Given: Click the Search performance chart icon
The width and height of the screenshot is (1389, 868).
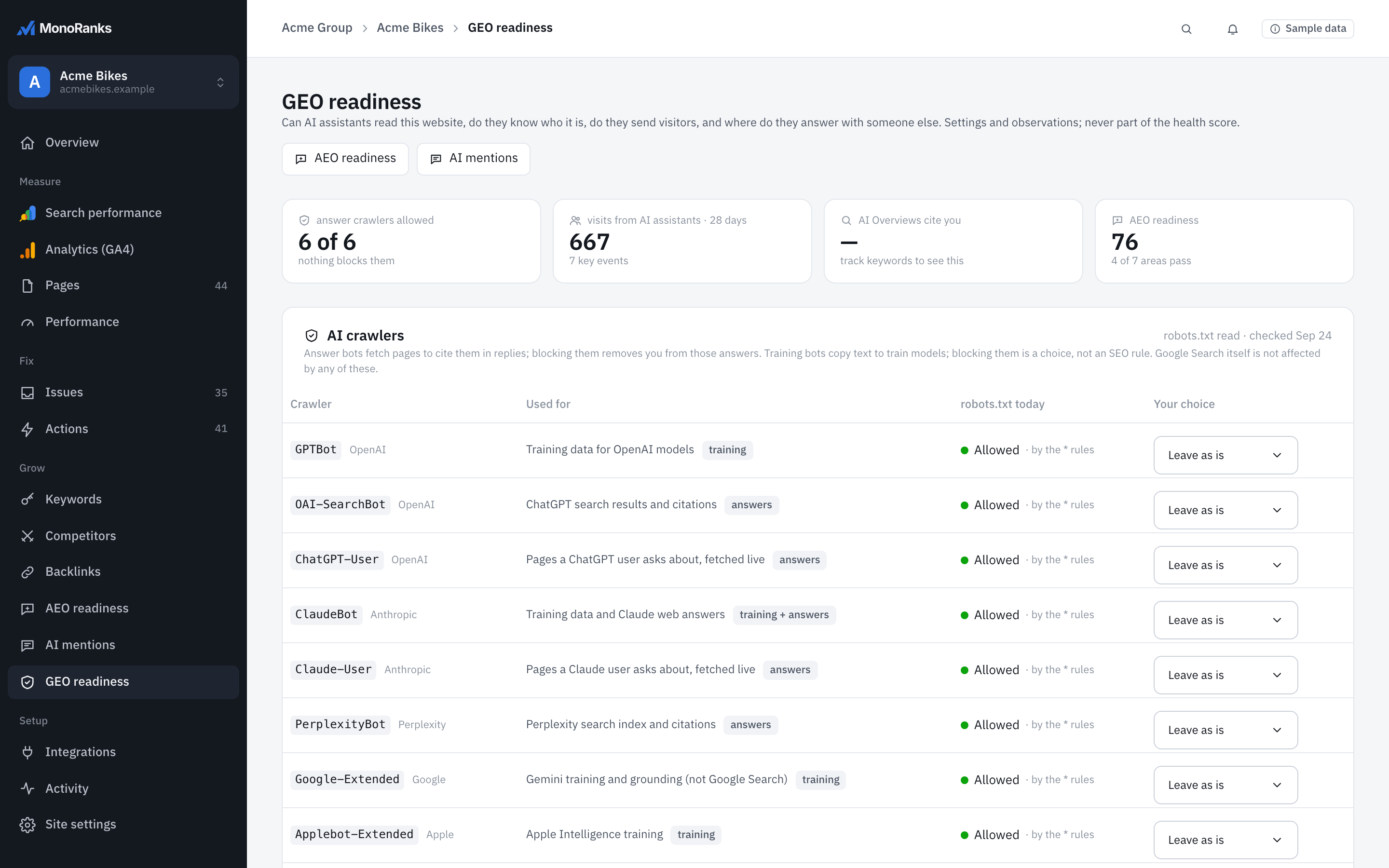Looking at the screenshot, I should (x=27, y=213).
